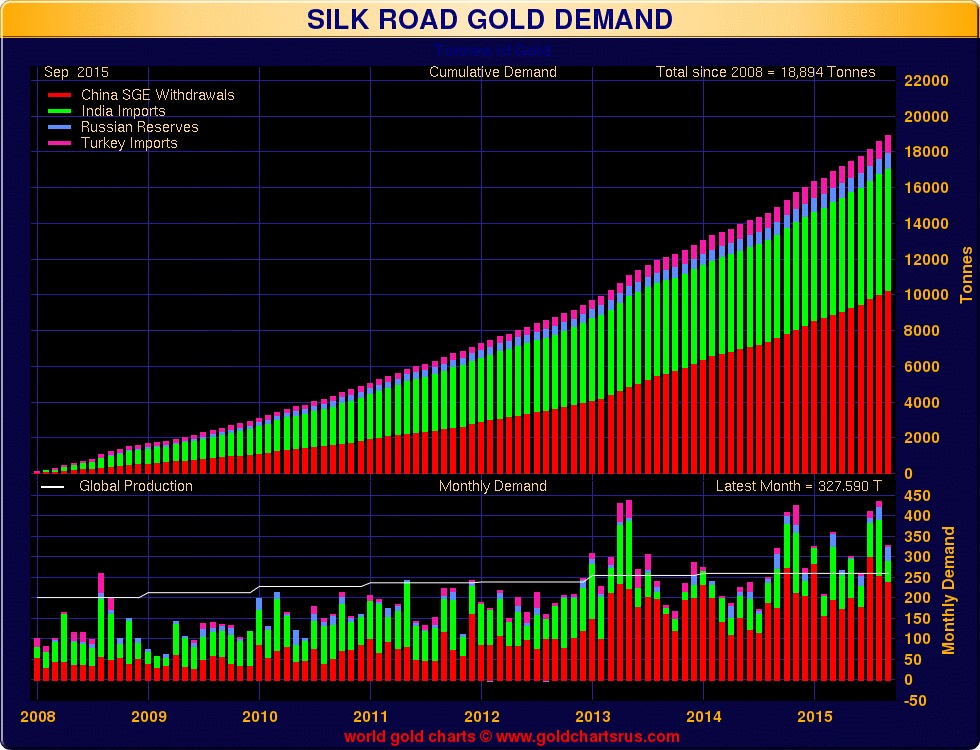
Task: Click the pink Turkey Imports legend swatch
Action: point(59,143)
